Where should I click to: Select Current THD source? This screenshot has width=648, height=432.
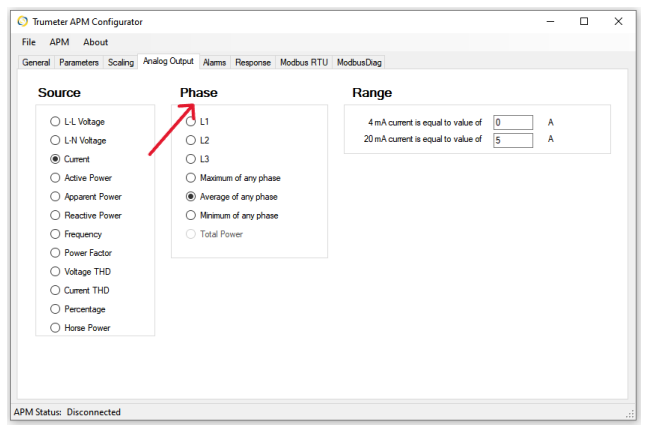point(80,290)
